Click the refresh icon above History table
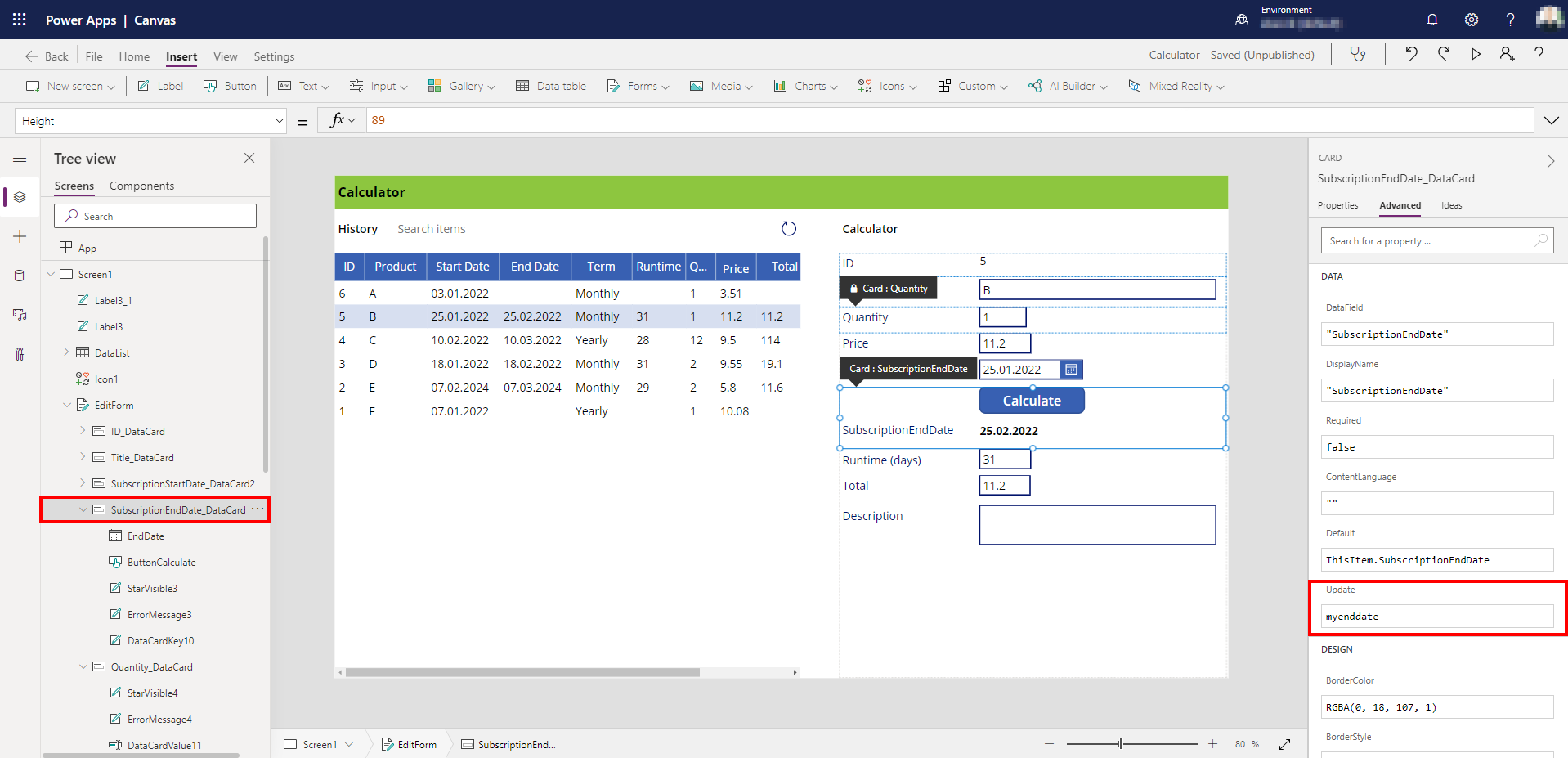Viewport: 1568px width, 758px height. tap(788, 229)
